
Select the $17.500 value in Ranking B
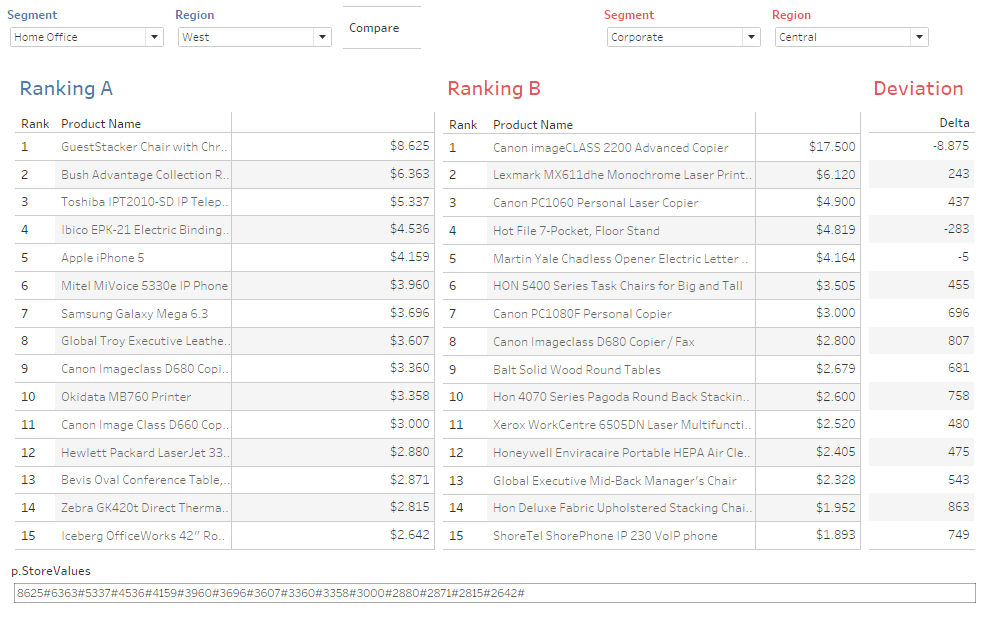pyautogui.click(x=831, y=147)
